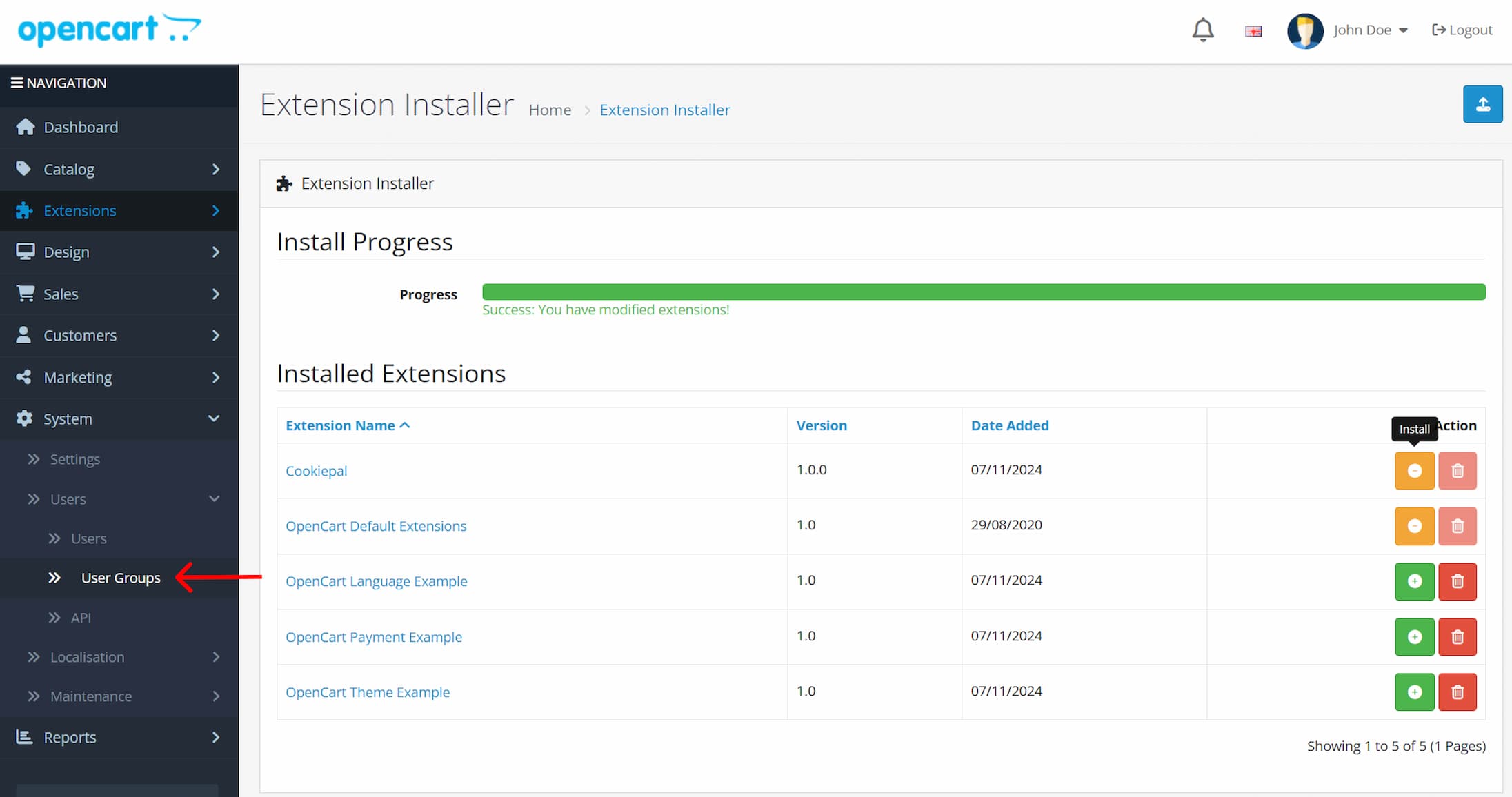Click the Cookiepal extension name link
The width and height of the screenshot is (1512, 797).
click(x=317, y=469)
